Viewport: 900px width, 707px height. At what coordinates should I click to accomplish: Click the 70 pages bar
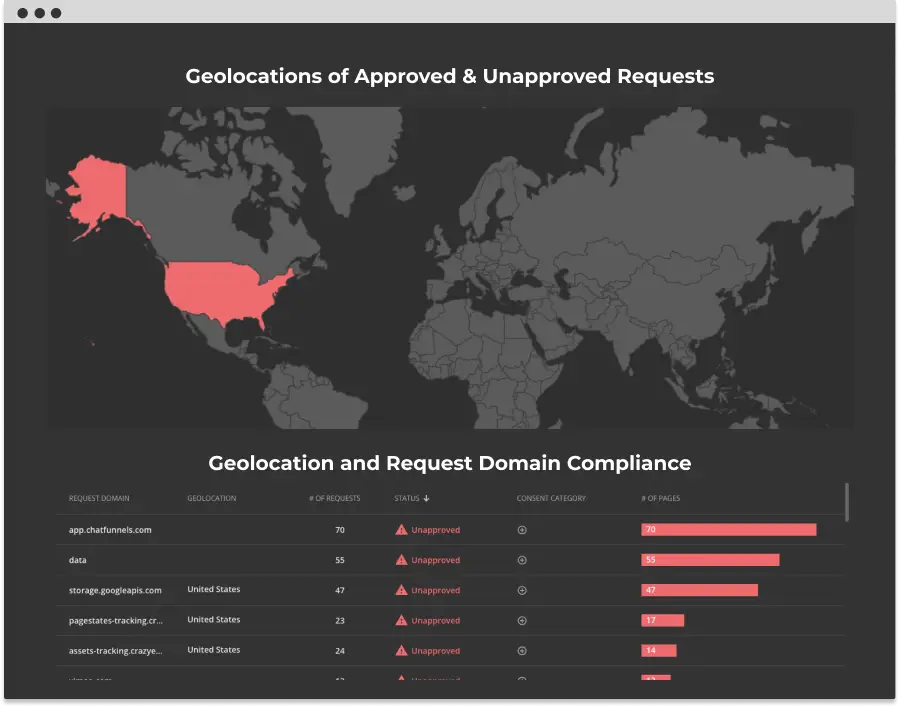point(728,530)
